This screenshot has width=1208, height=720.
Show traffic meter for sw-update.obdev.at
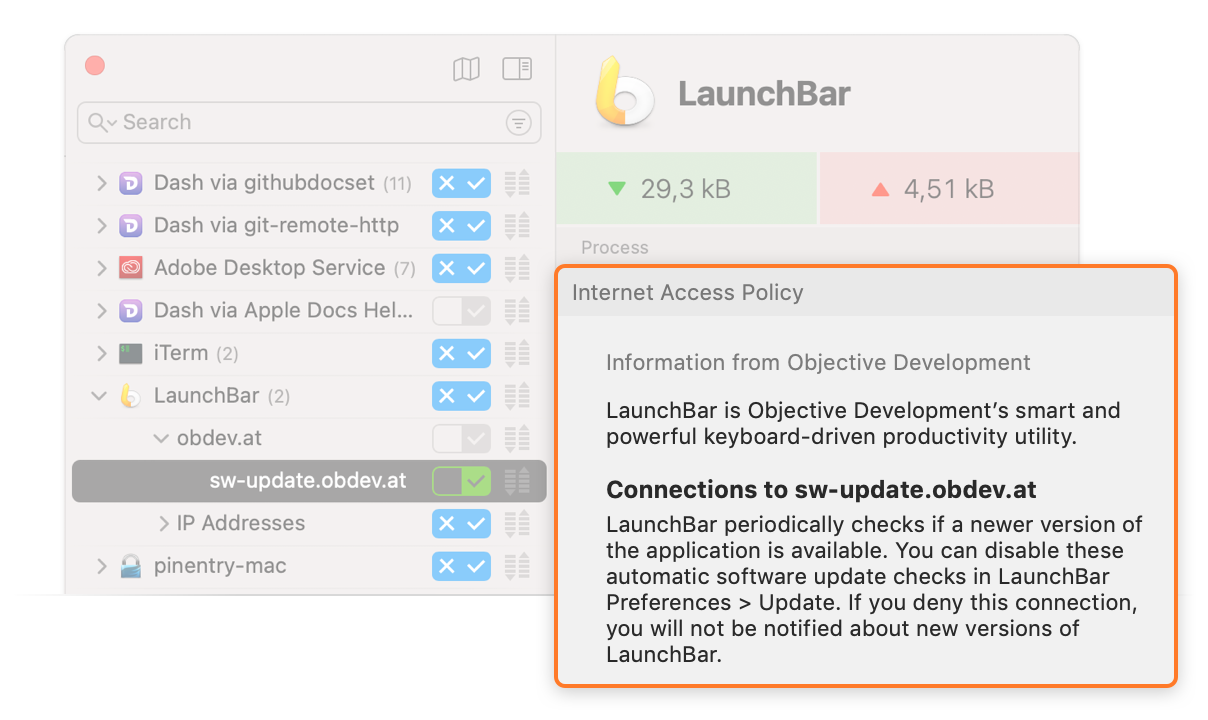(x=517, y=481)
